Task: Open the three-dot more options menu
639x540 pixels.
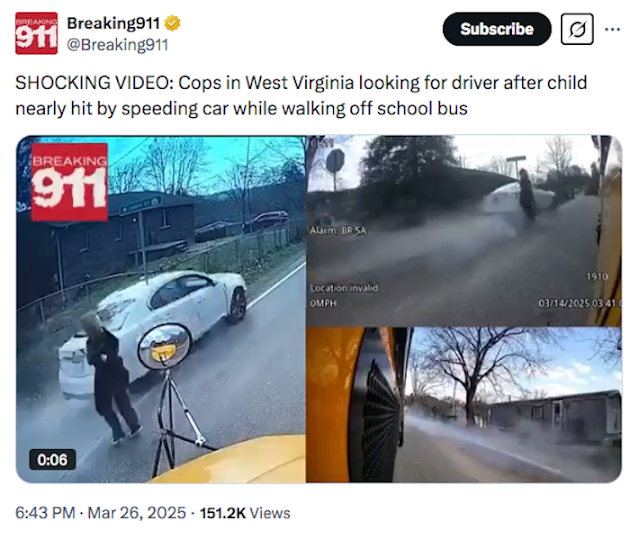Action: (x=612, y=29)
